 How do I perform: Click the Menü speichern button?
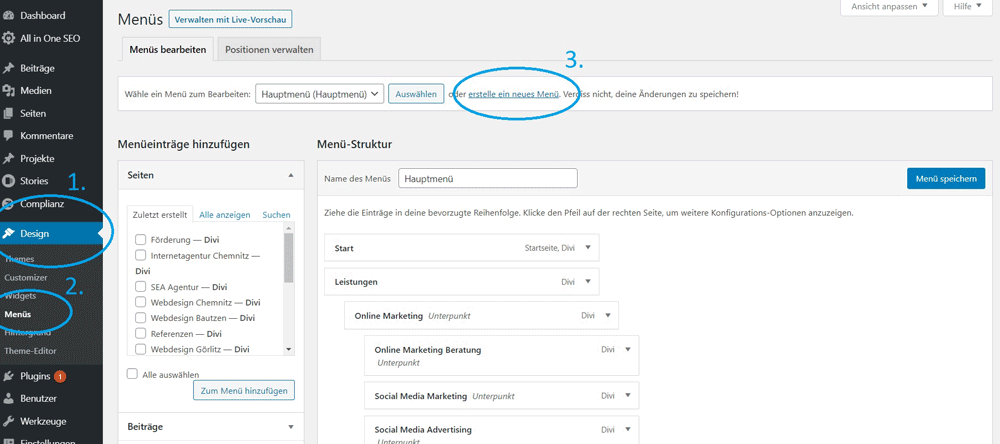(946, 179)
